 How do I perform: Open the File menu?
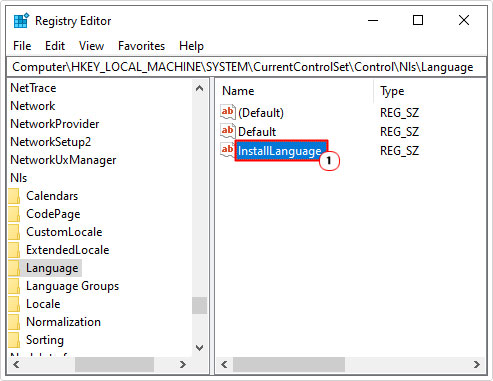(x=22, y=46)
